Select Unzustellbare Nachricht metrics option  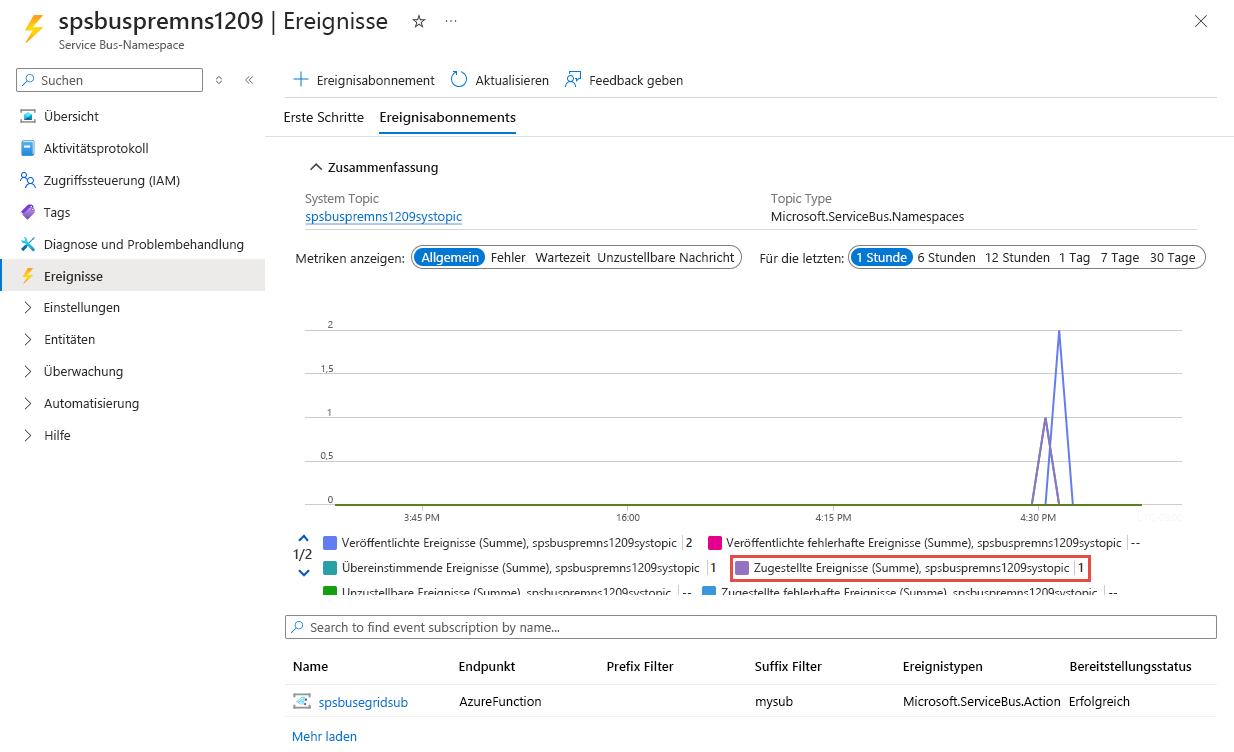(666, 257)
